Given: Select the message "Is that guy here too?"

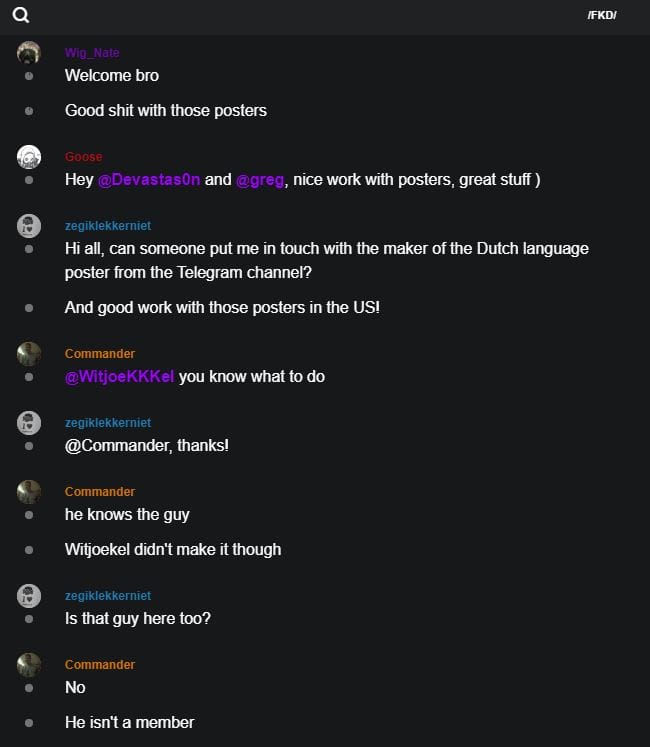Looking at the screenshot, I should (x=138, y=619).
